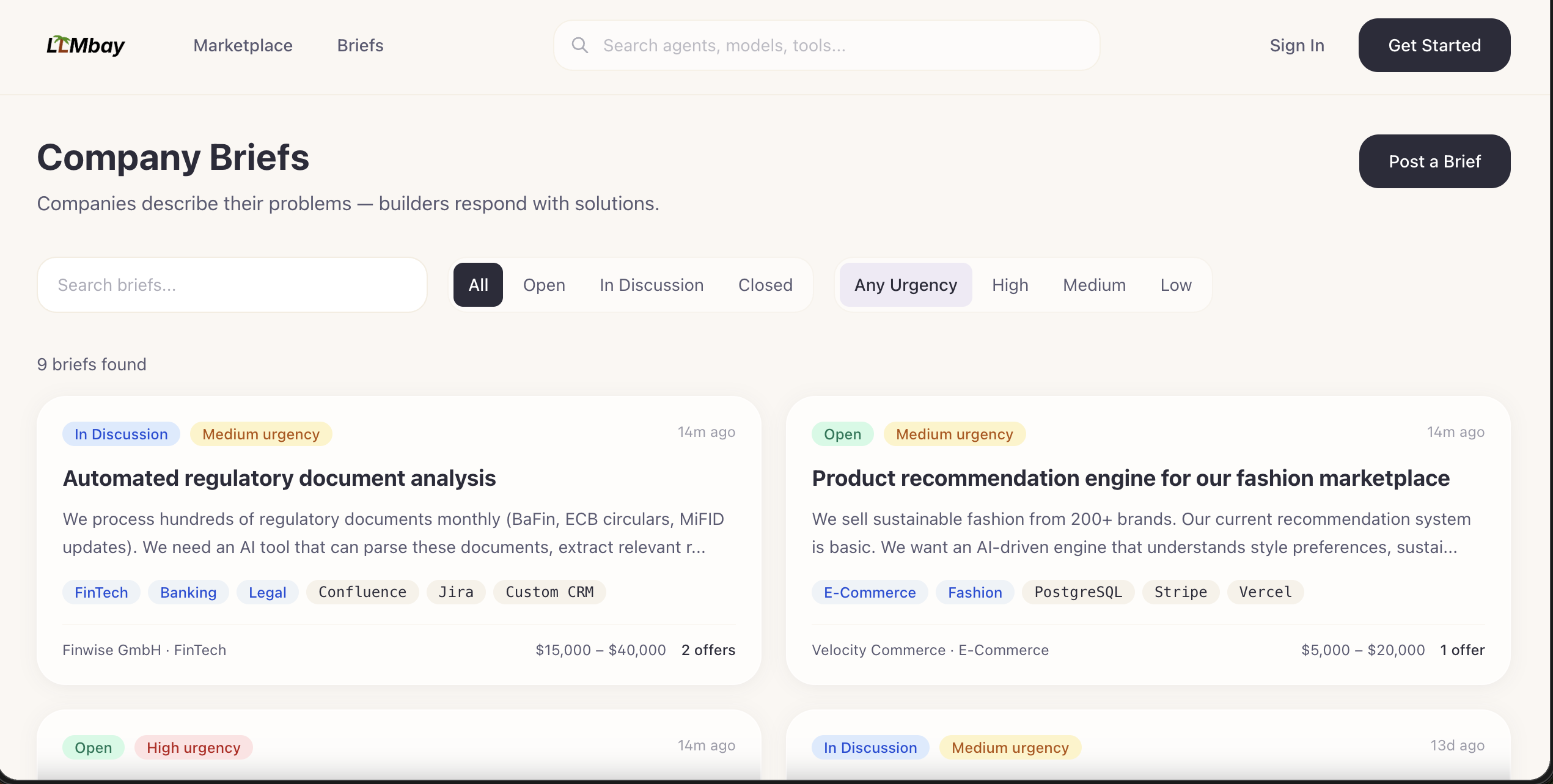Select the Medium urgency filter
Image resolution: width=1553 pixels, height=784 pixels.
[1094, 285]
